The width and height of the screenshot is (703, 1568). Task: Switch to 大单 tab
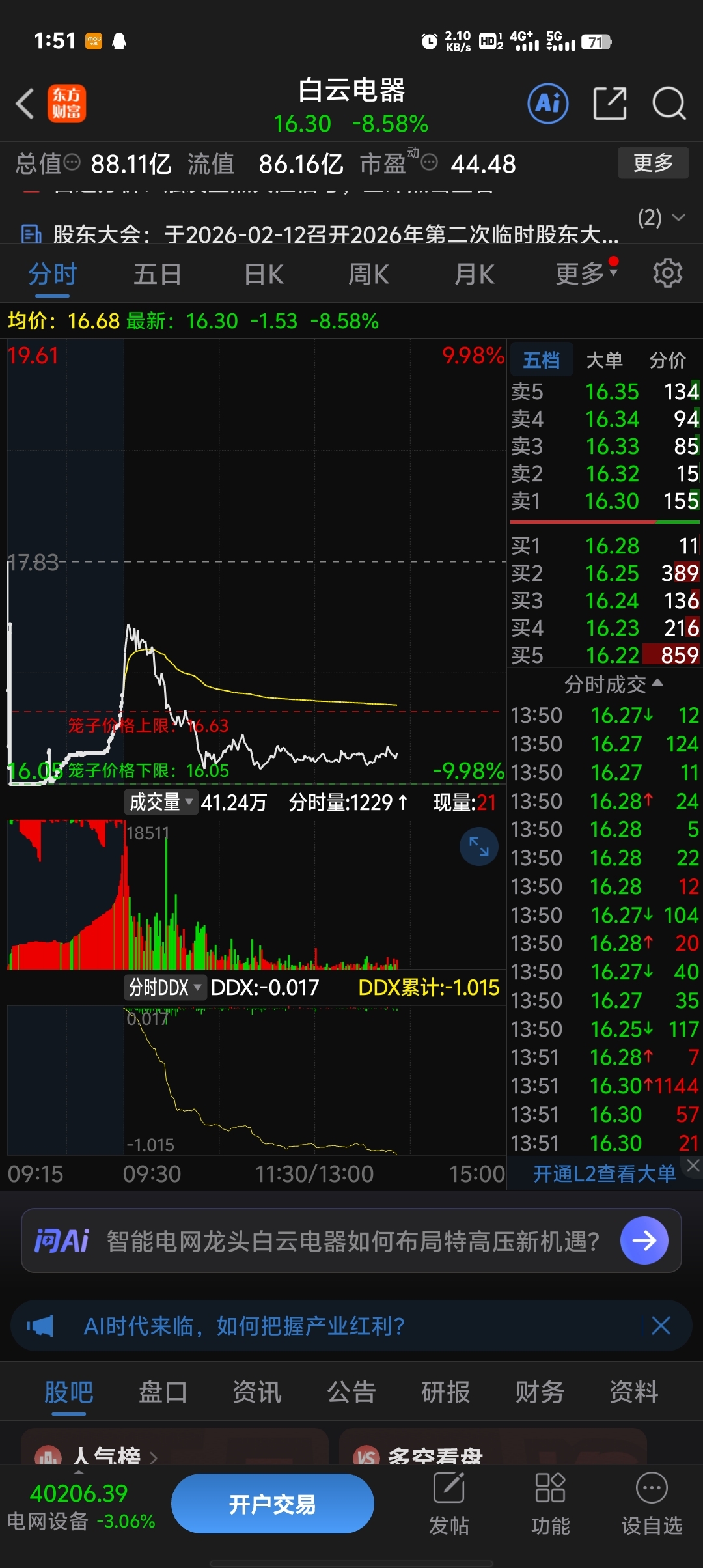pos(605,359)
